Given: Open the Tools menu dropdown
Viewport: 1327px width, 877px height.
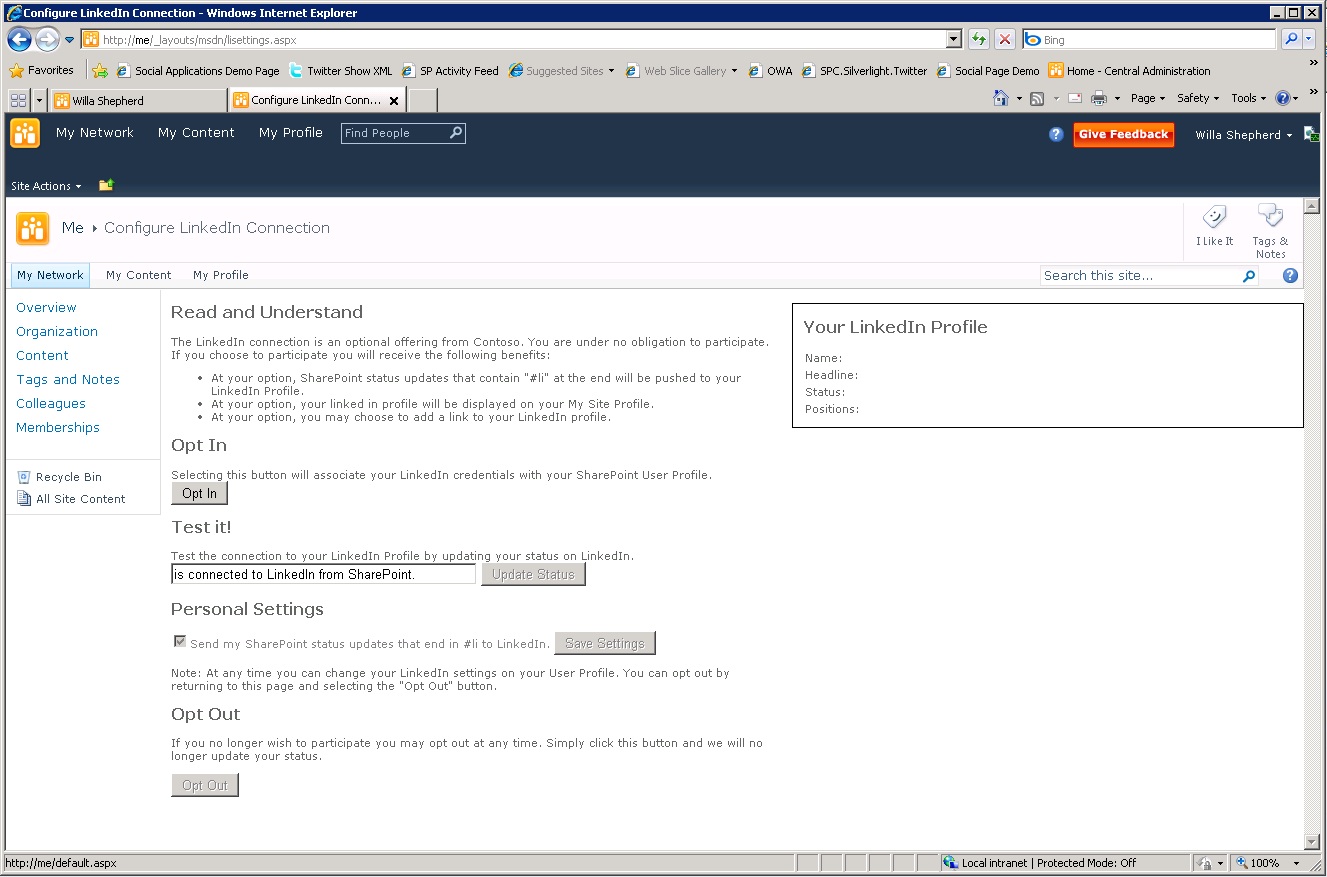Looking at the screenshot, I should coord(1249,98).
